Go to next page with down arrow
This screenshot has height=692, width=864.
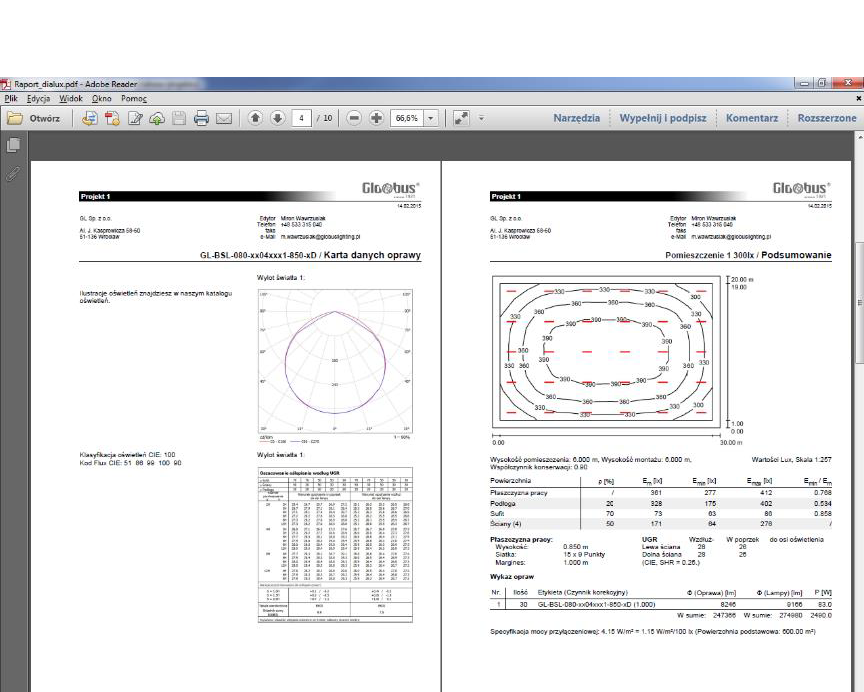point(278,118)
